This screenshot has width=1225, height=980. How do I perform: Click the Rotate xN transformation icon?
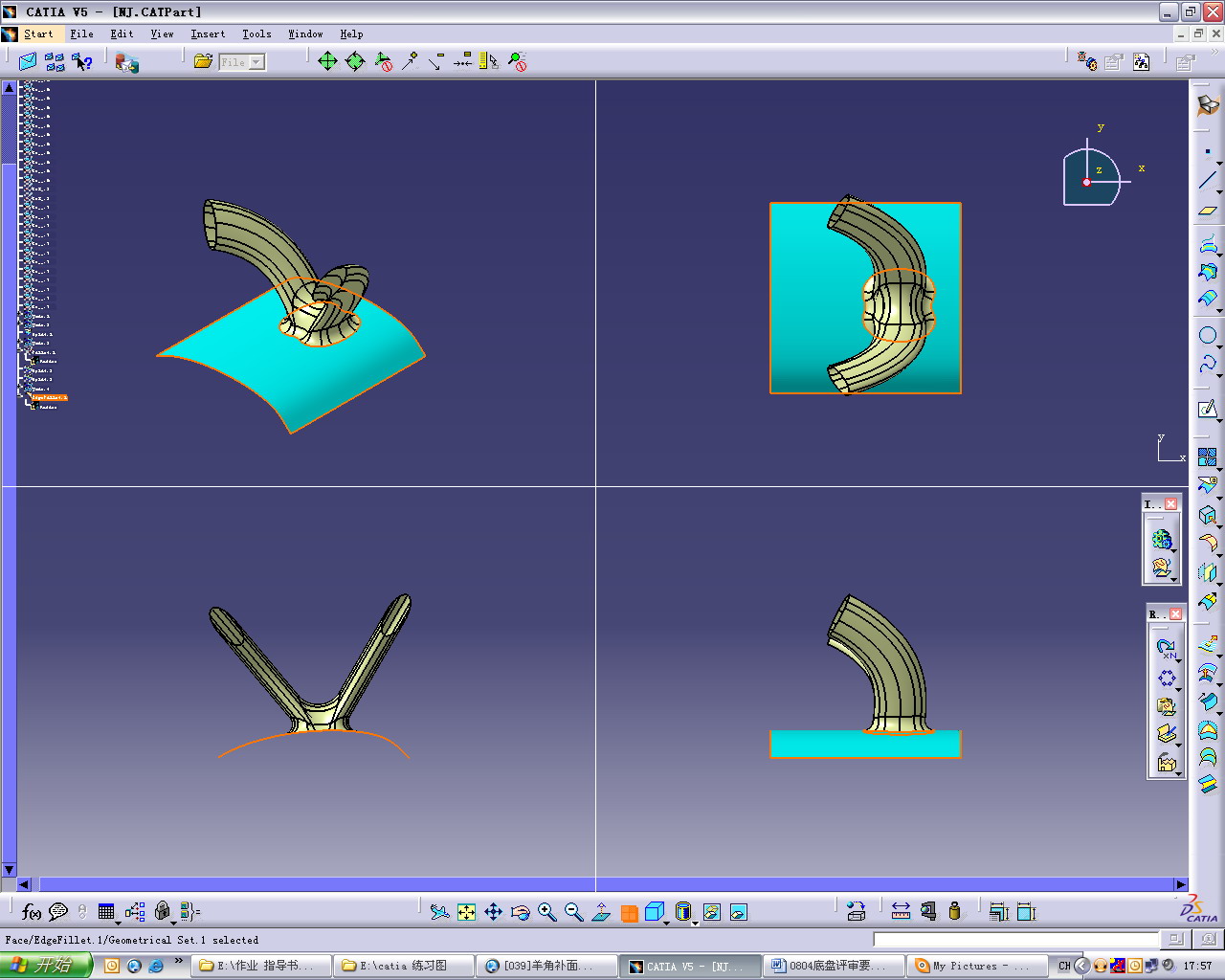point(1166,649)
